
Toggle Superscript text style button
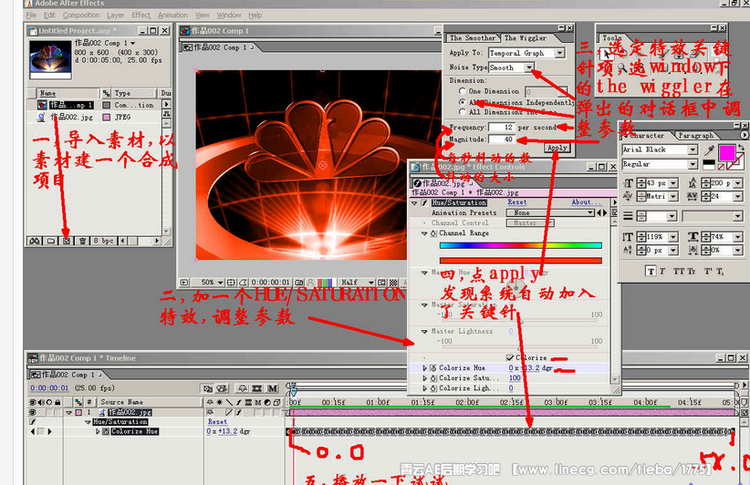point(707,272)
